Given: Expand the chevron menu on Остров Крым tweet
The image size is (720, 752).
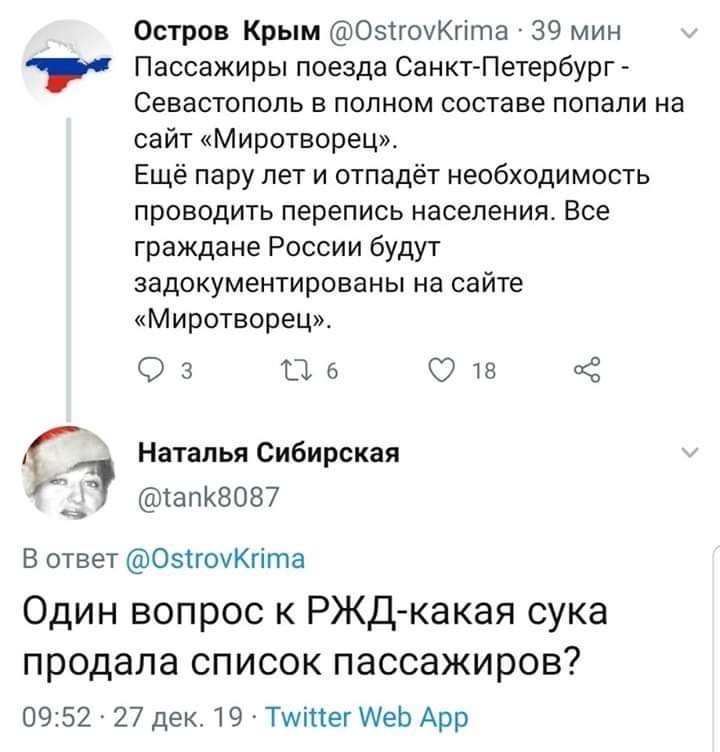Looking at the screenshot, I should pos(689,34).
